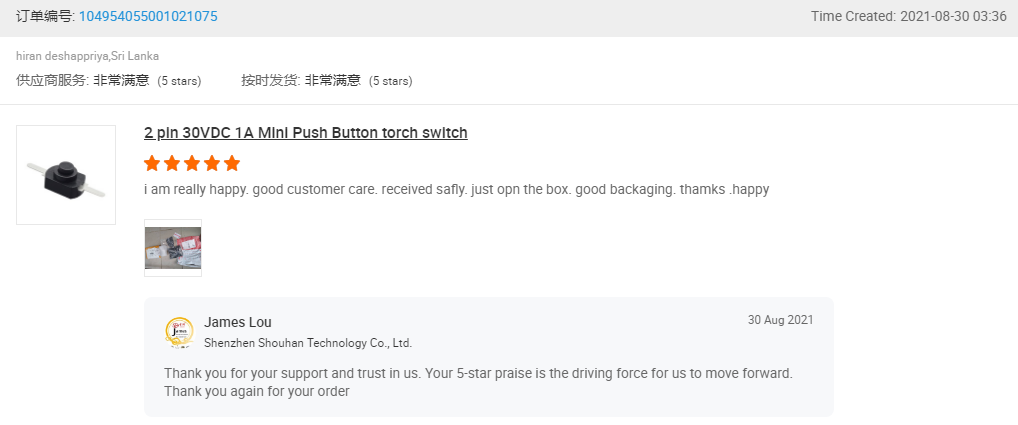Click the fourth orange rating star
The image size is (1018, 425).
[x=212, y=163]
